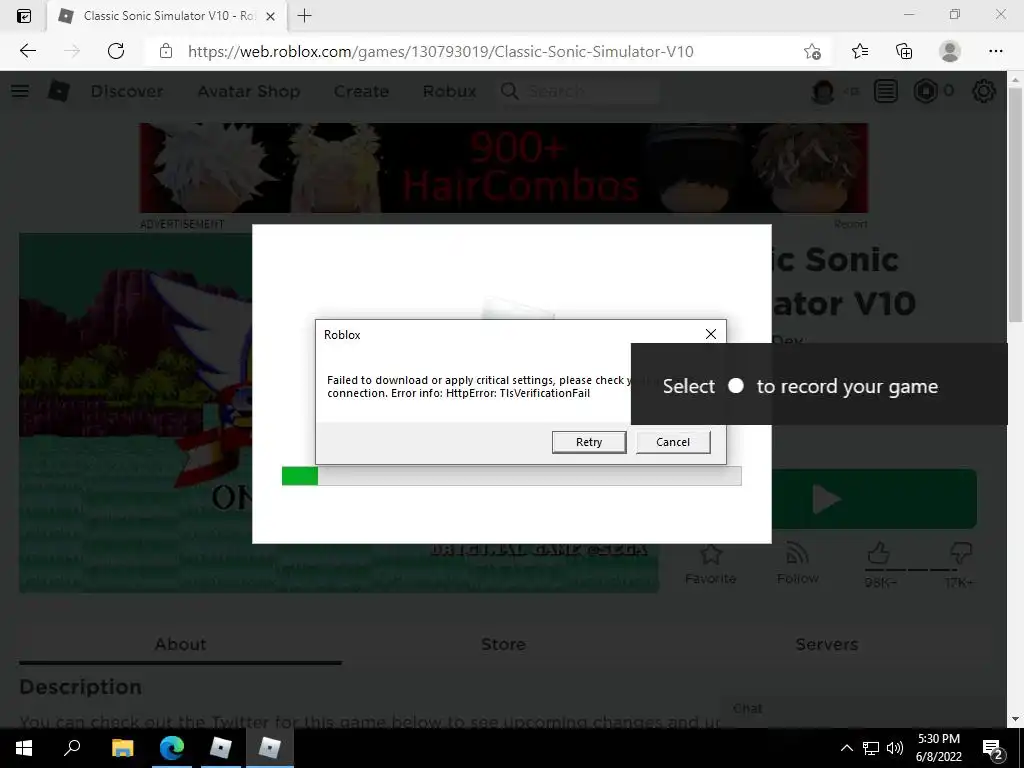Refresh the page with reload icon
Image resolution: width=1024 pixels, height=768 pixels.
[x=116, y=51]
